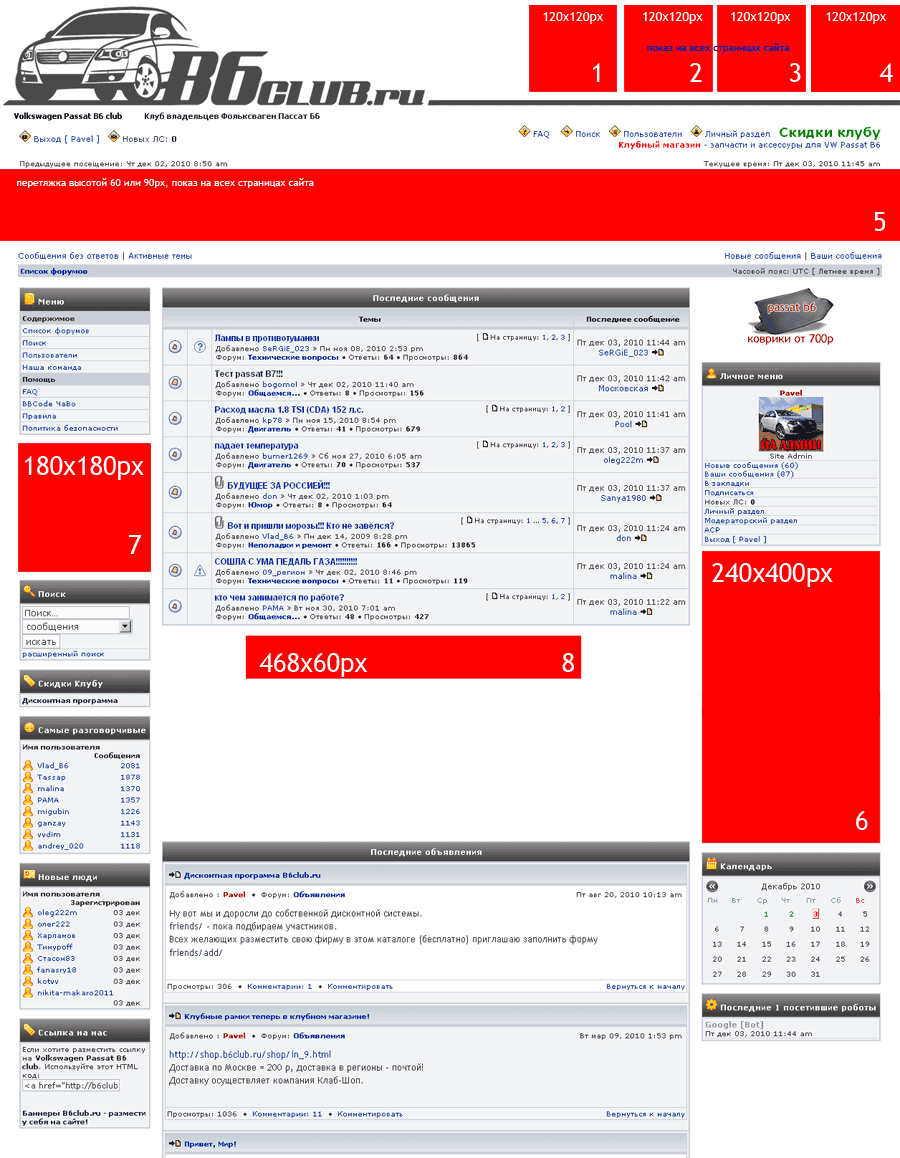Go to next month in the calendar
Viewport: 900px width, 1158px height.
[869, 886]
